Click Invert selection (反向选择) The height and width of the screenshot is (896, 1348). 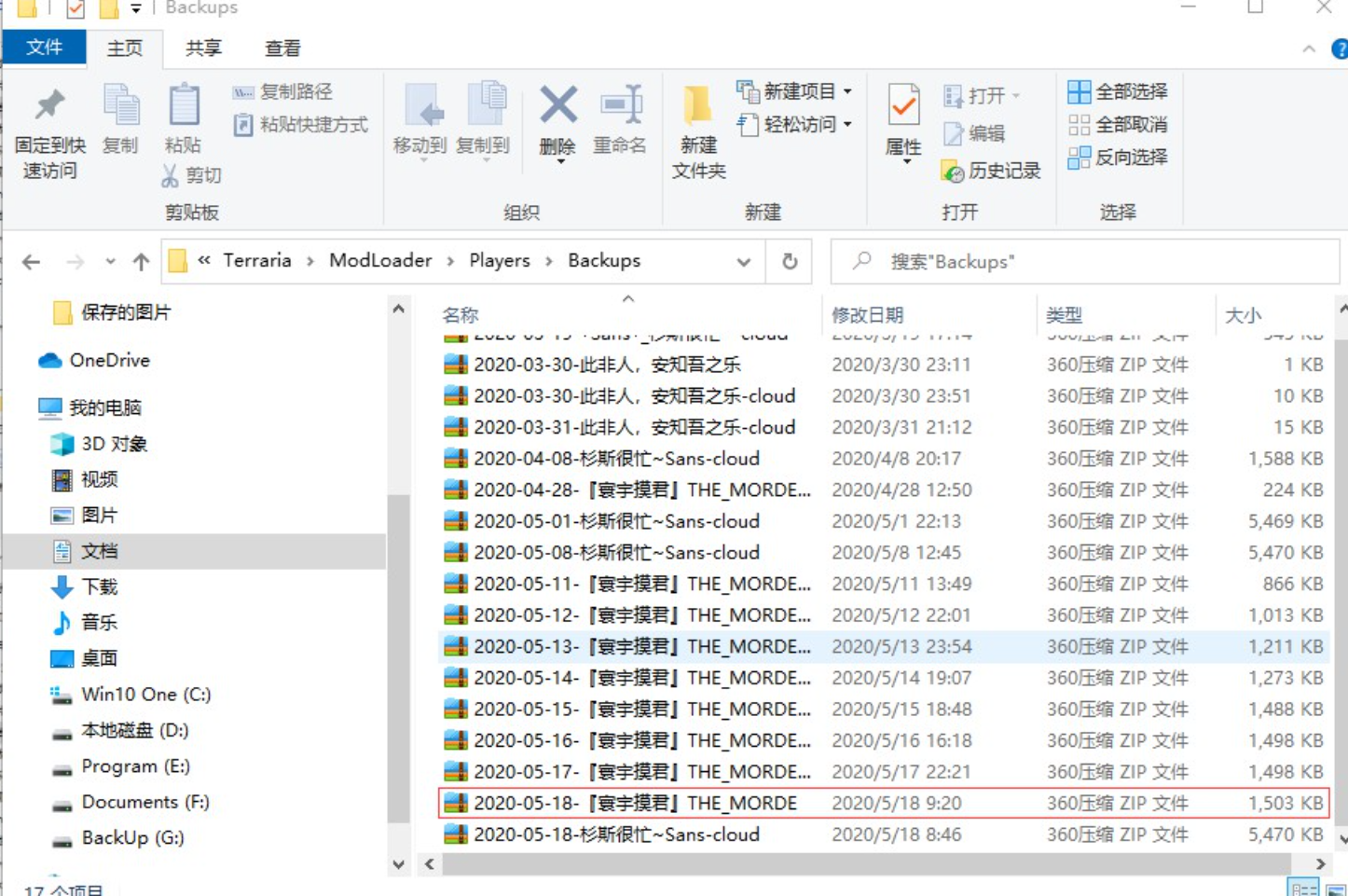point(1118,157)
